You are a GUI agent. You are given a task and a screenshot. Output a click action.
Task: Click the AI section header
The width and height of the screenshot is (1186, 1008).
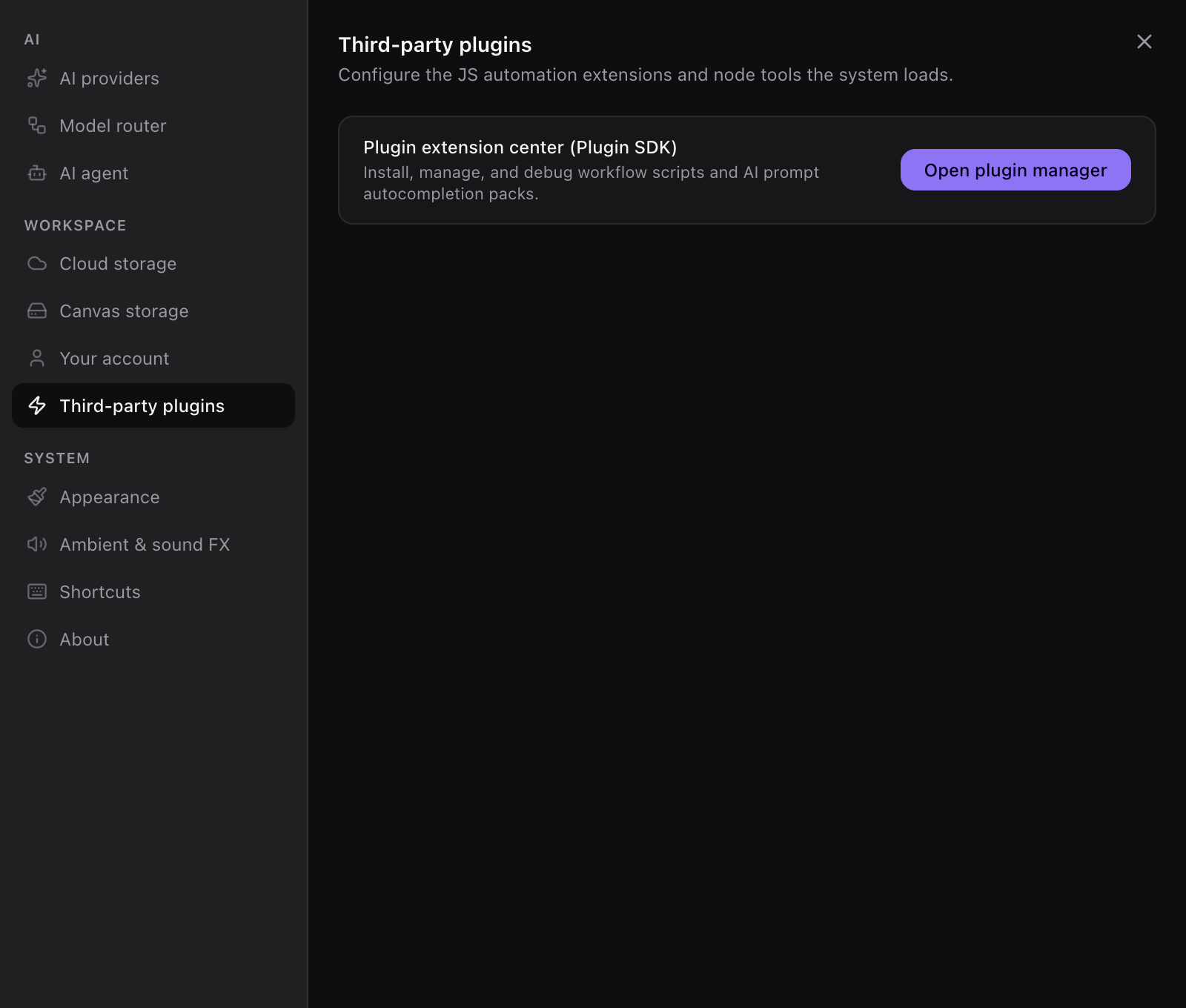[x=32, y=39]
